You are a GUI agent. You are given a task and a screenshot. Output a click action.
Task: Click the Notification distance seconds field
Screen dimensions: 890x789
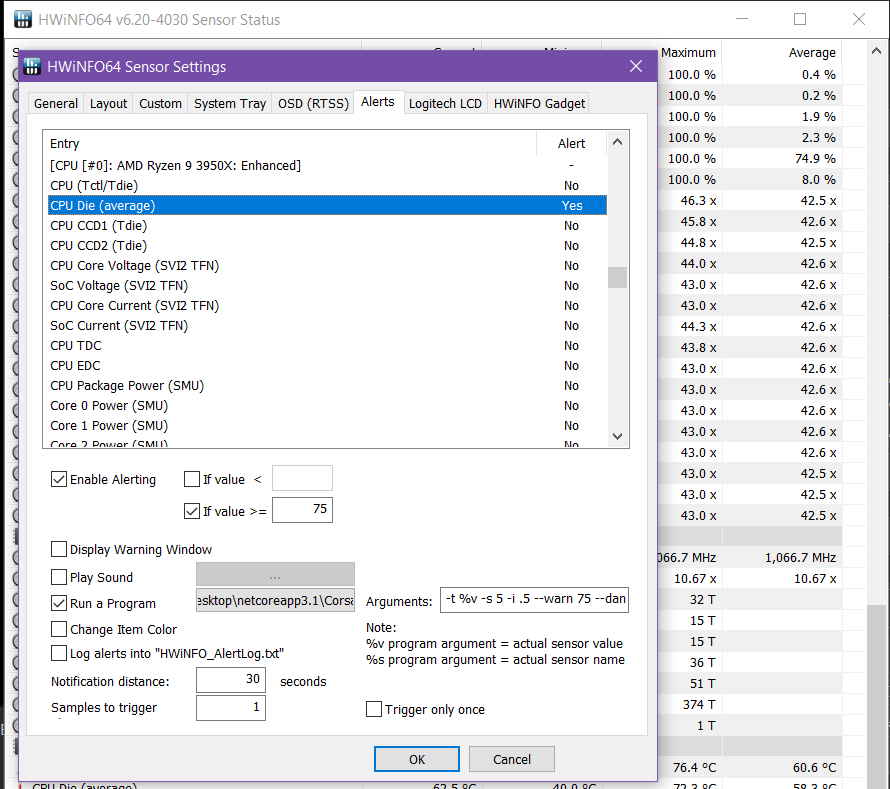[x=231, y=680]
